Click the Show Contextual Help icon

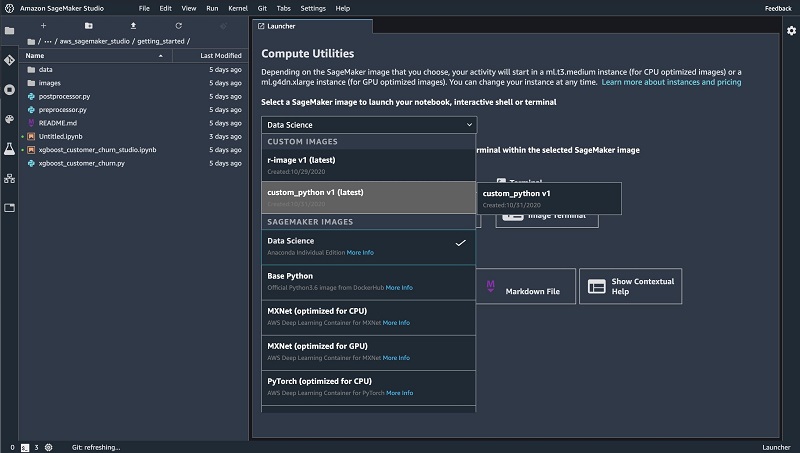pos(596,286)
